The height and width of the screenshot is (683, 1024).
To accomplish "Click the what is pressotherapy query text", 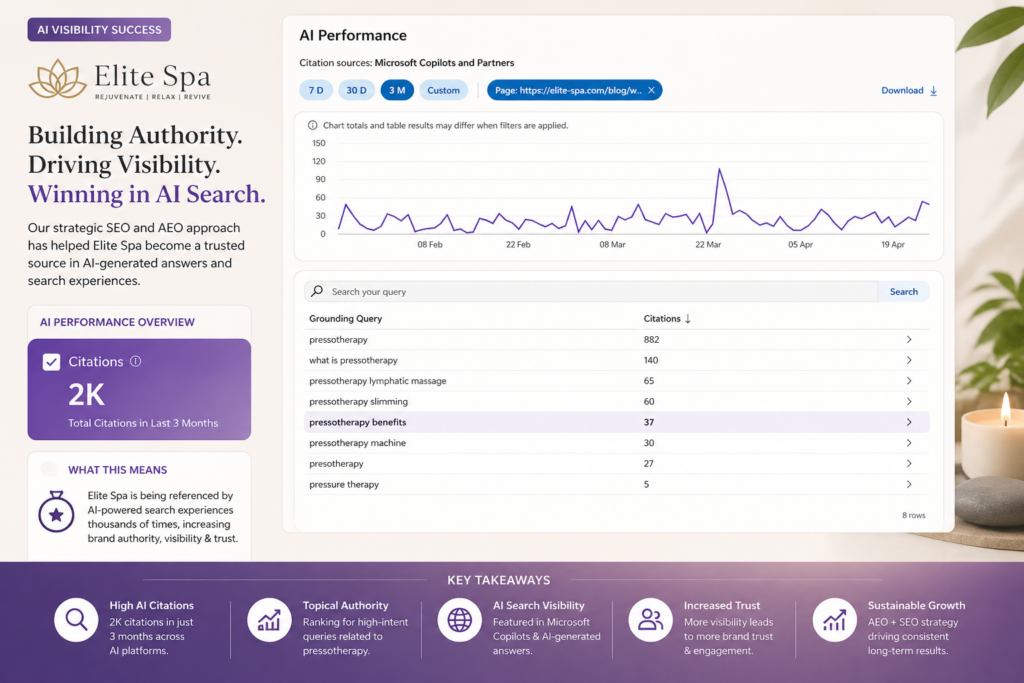I will click(353, 360).
